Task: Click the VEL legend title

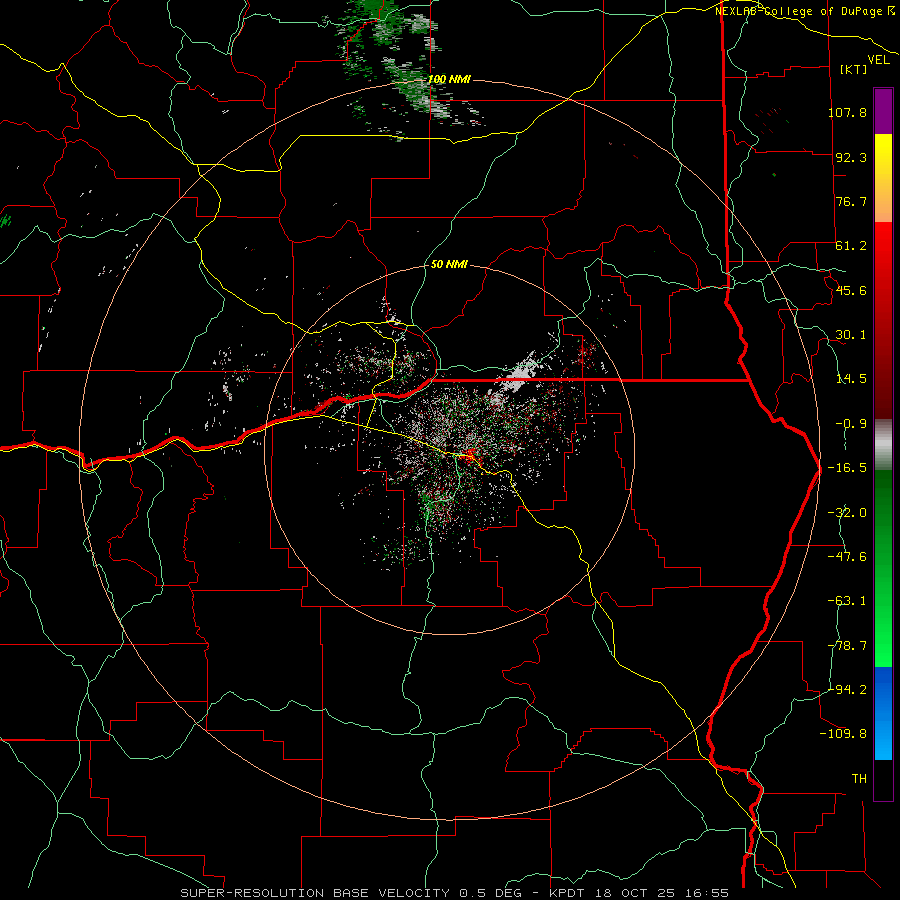Action: pyautogui.click(x=879, y=59)
